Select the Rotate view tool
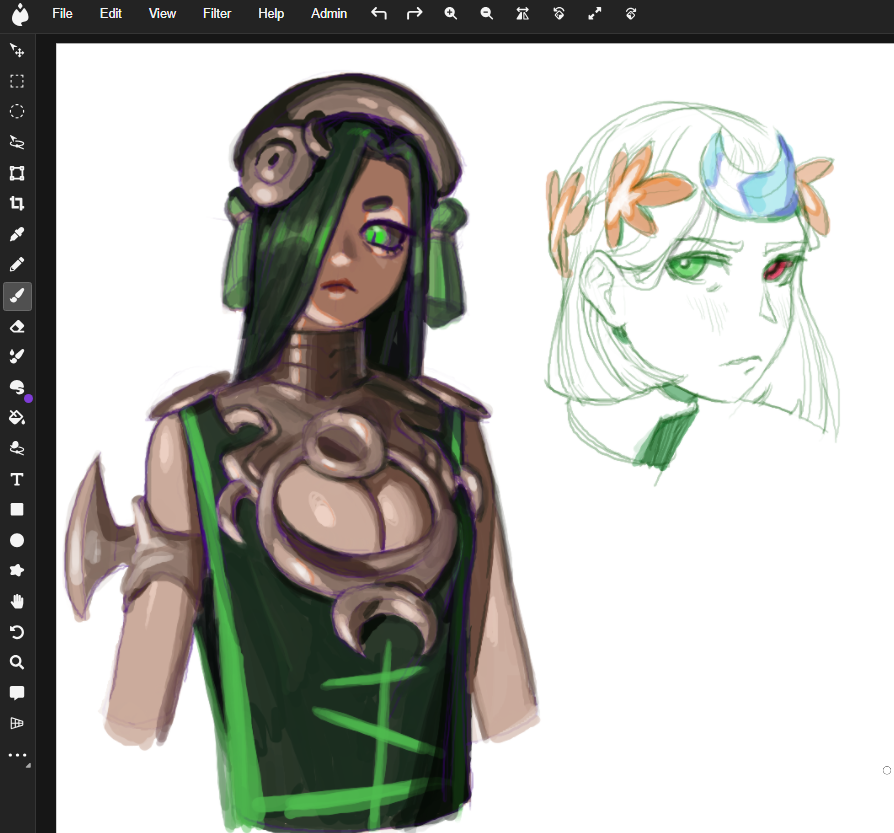This screenshot has height=833, width=894. coord(17,632)
